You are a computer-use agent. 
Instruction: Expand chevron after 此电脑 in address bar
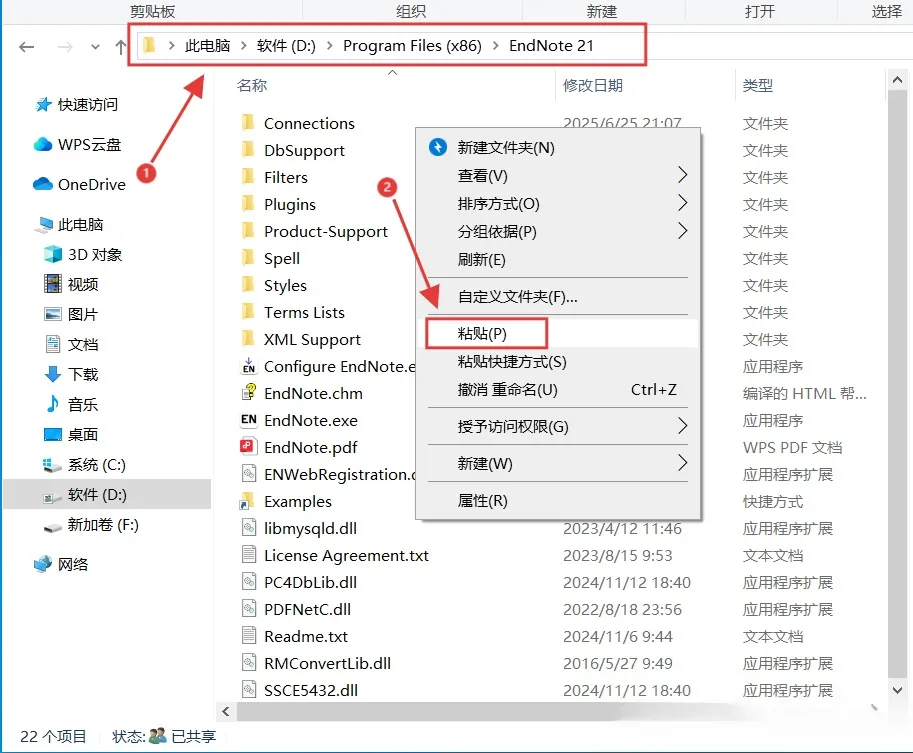coord(243,45)
